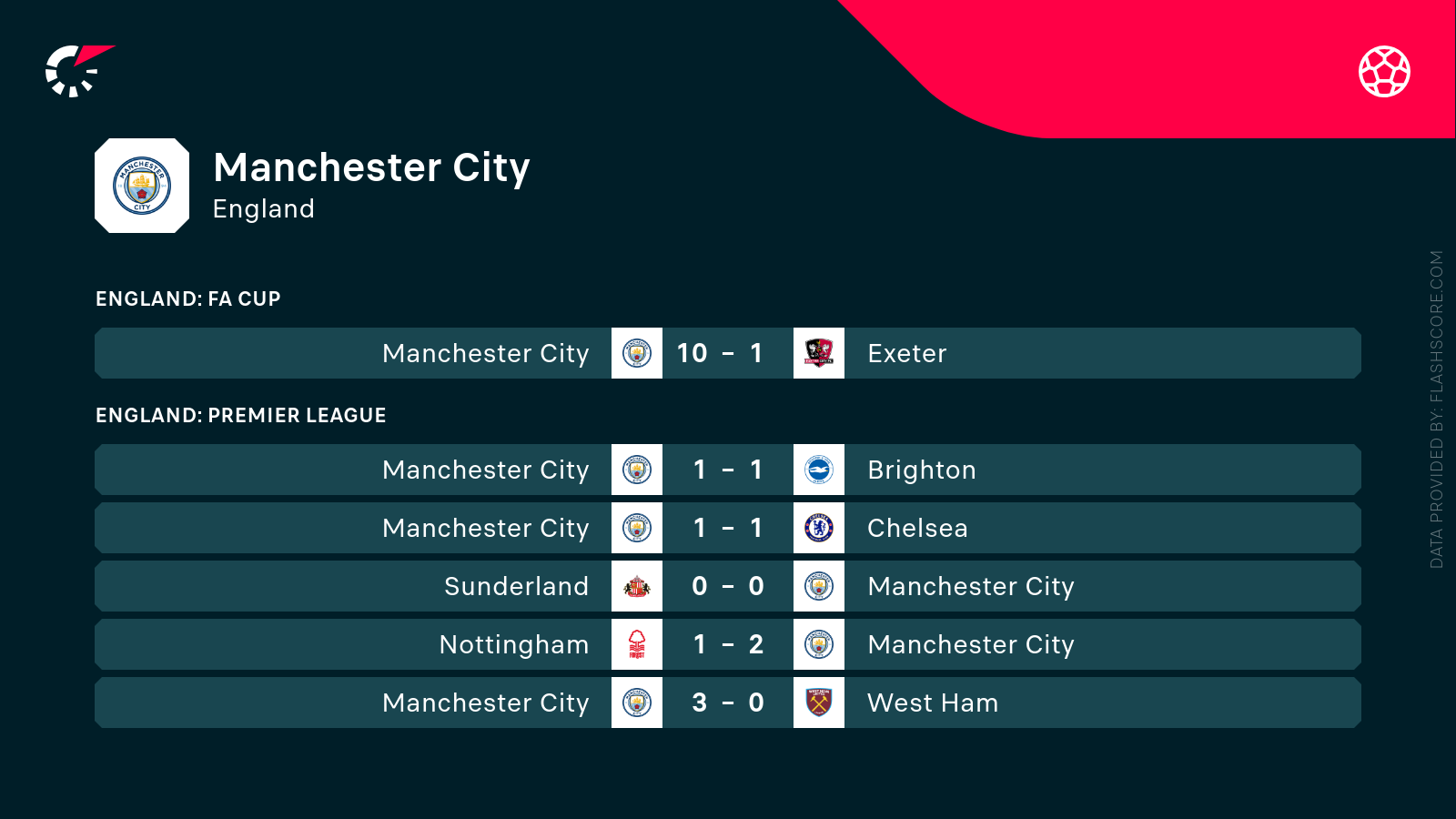
Task: Click the Nottingham Forest crest
Action: click(637, 644)
